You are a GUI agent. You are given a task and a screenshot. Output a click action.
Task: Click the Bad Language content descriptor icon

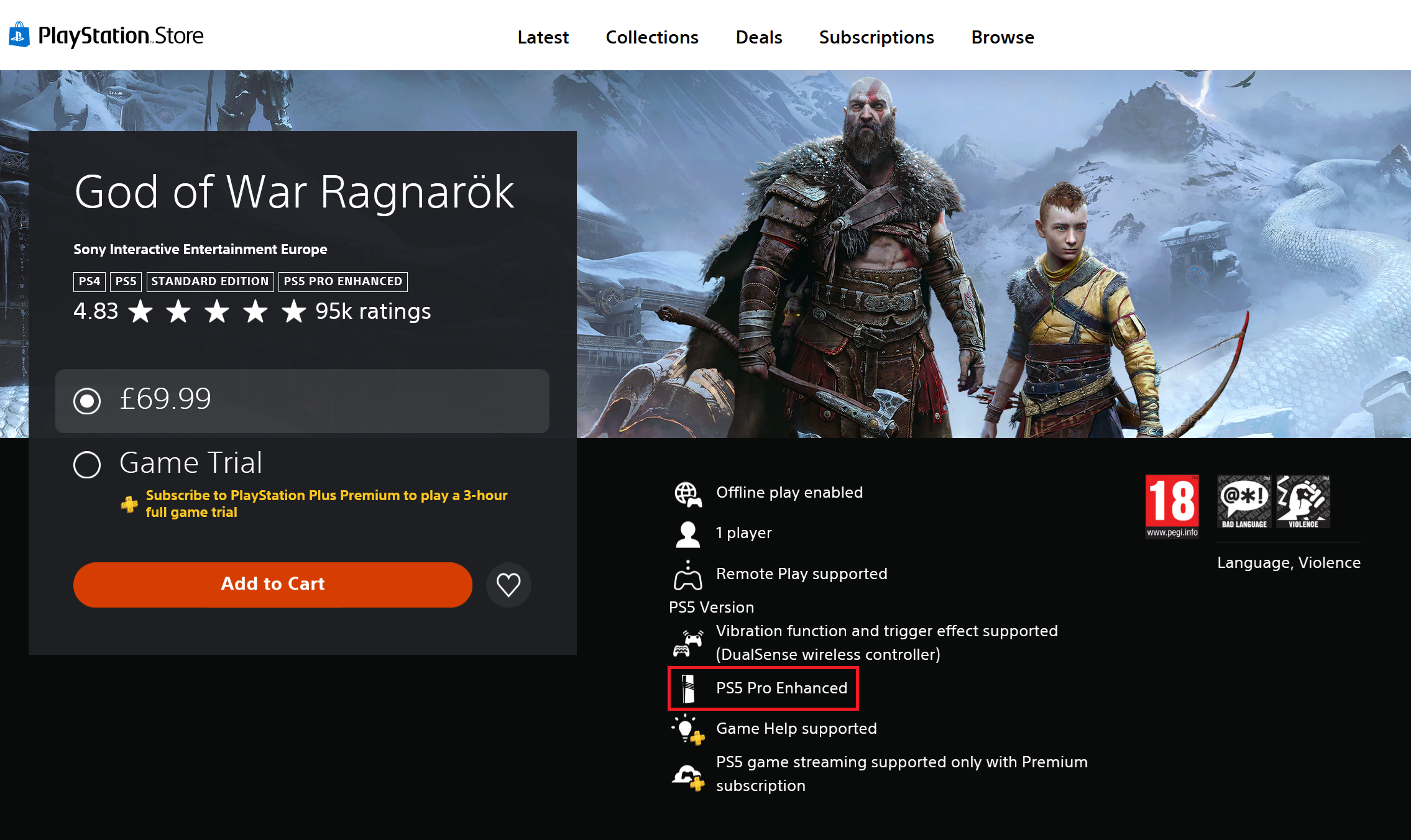[1244, 502]
